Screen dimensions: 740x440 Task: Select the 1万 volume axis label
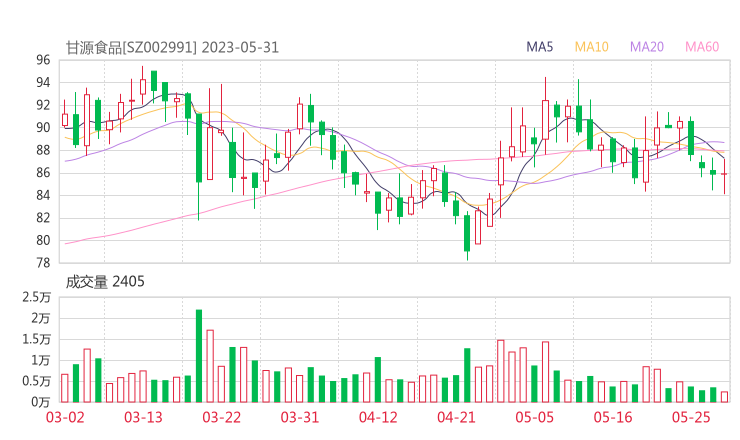click(x=41, y=360)
